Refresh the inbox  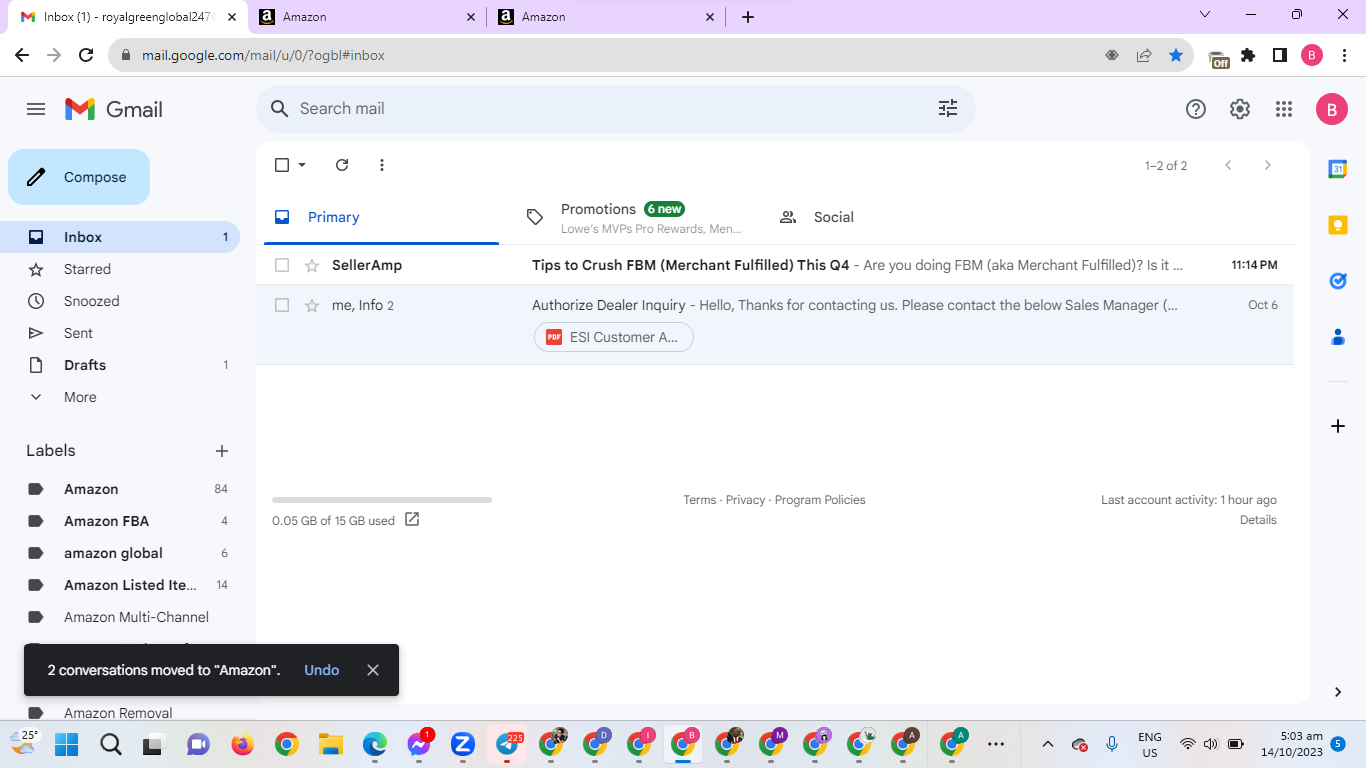(342, 165)
